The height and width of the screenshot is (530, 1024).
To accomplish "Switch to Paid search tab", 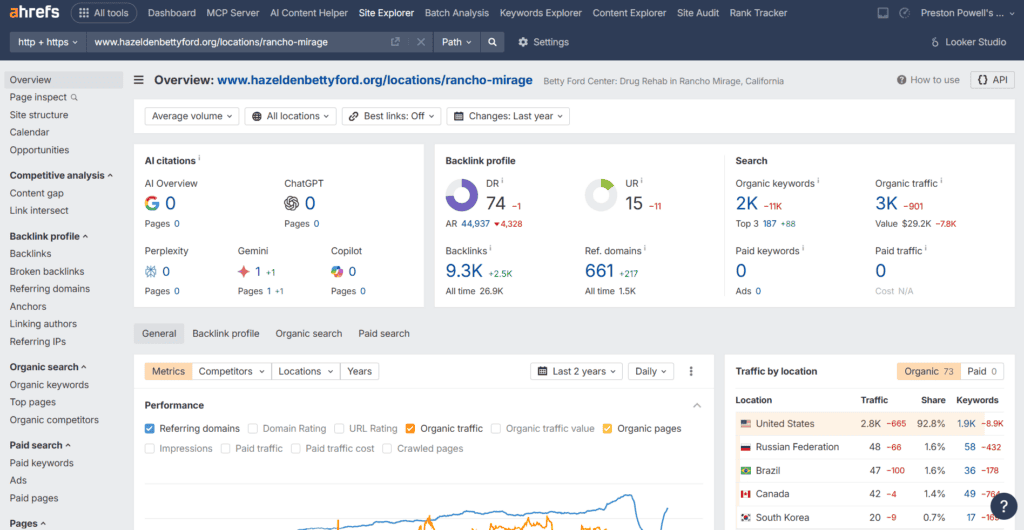I will click(x=384, y=334).
